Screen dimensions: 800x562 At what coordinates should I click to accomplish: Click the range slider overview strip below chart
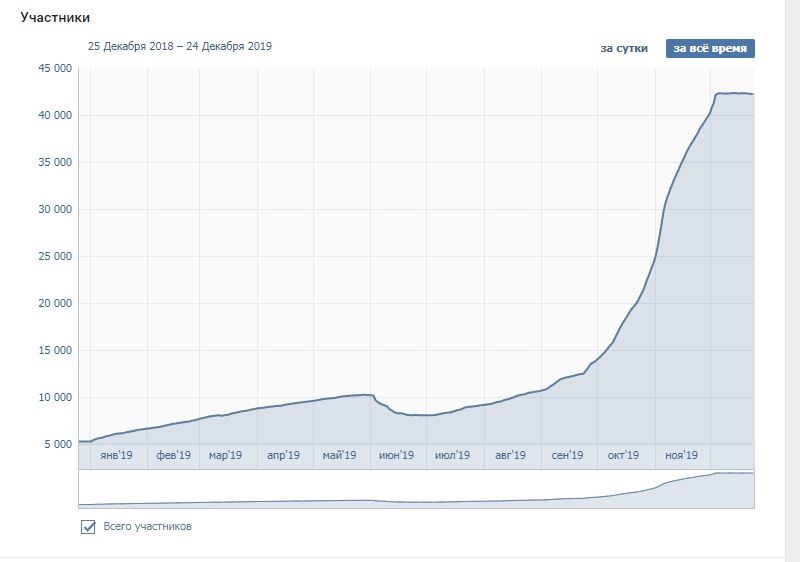pyautogui.click(x=416, y=489)
